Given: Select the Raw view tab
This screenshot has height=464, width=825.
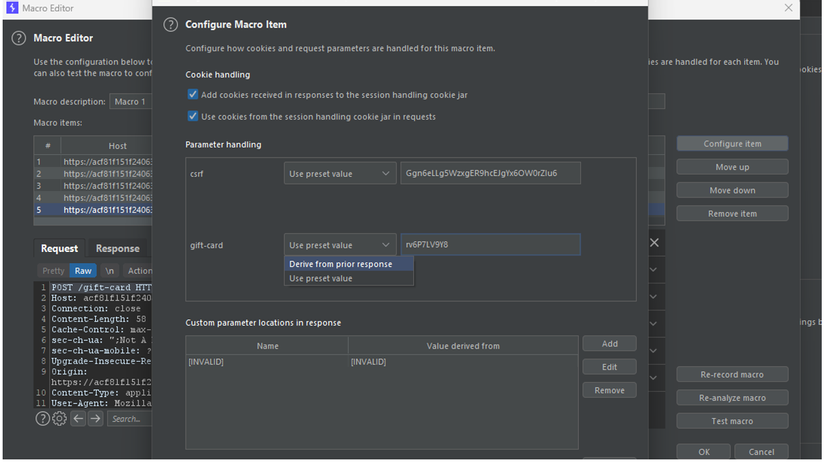Looking at the screenshot, I should pyautogui.click(x=83, y=271).
